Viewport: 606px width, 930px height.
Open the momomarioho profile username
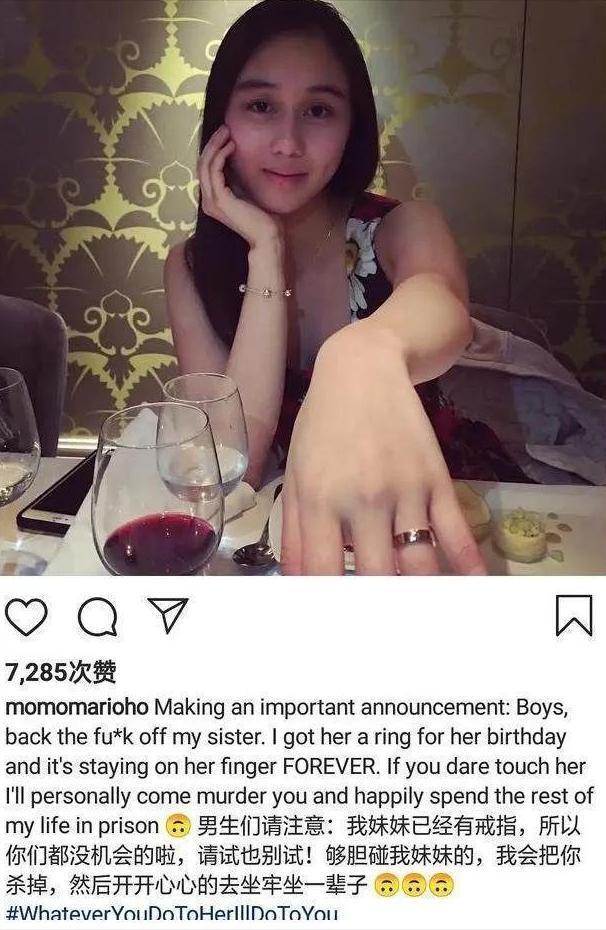78,707
